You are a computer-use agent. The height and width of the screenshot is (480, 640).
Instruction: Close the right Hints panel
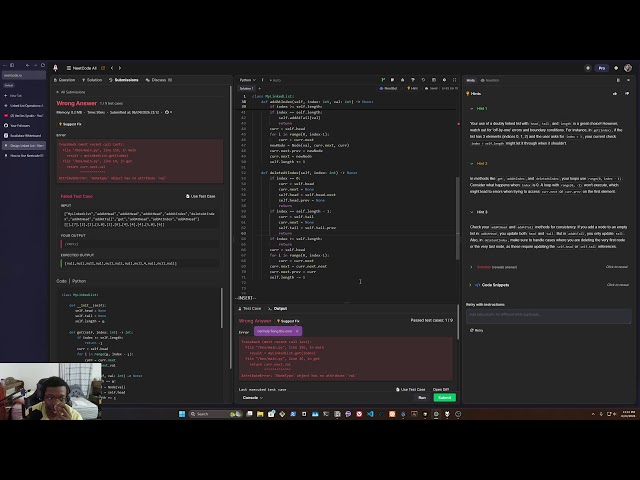(x=628, y=80)
